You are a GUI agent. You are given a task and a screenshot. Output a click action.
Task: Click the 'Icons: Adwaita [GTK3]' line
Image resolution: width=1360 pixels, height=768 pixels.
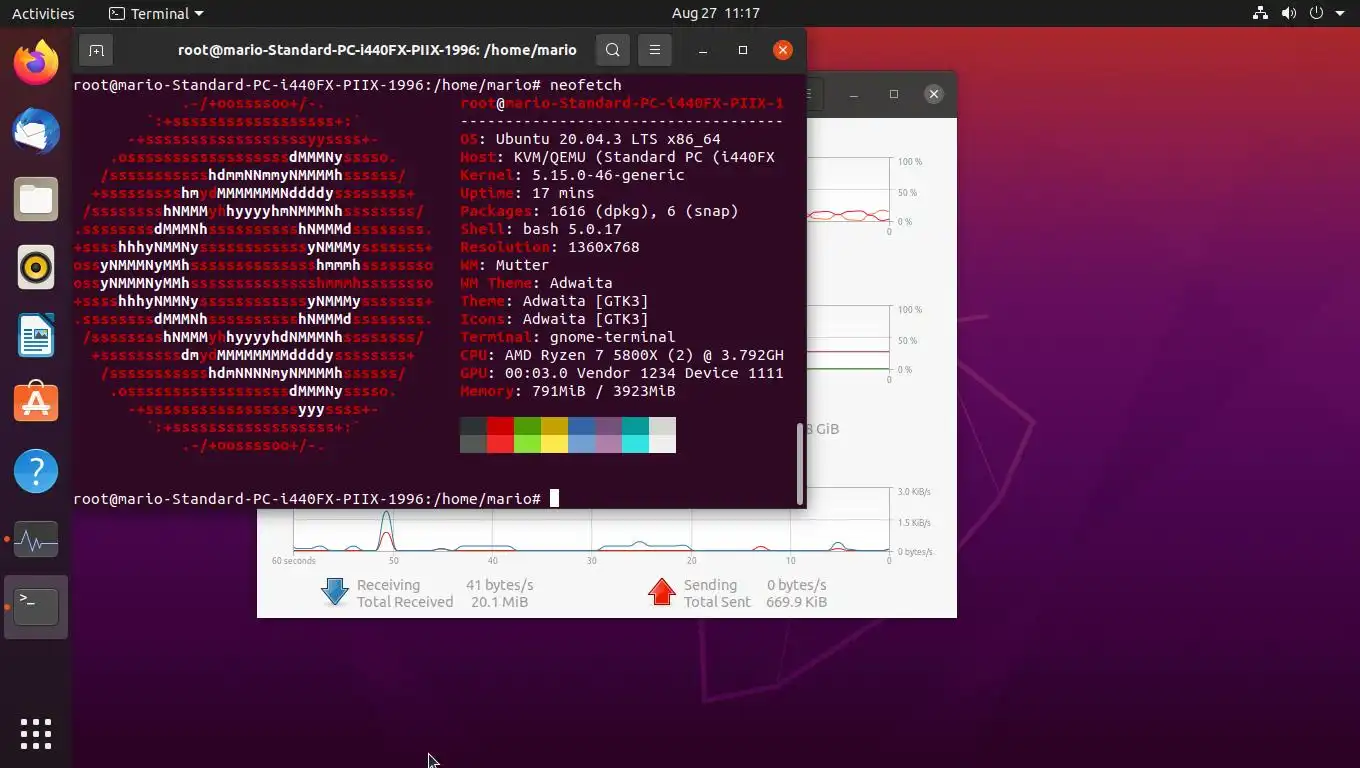[x=554, y=319]
